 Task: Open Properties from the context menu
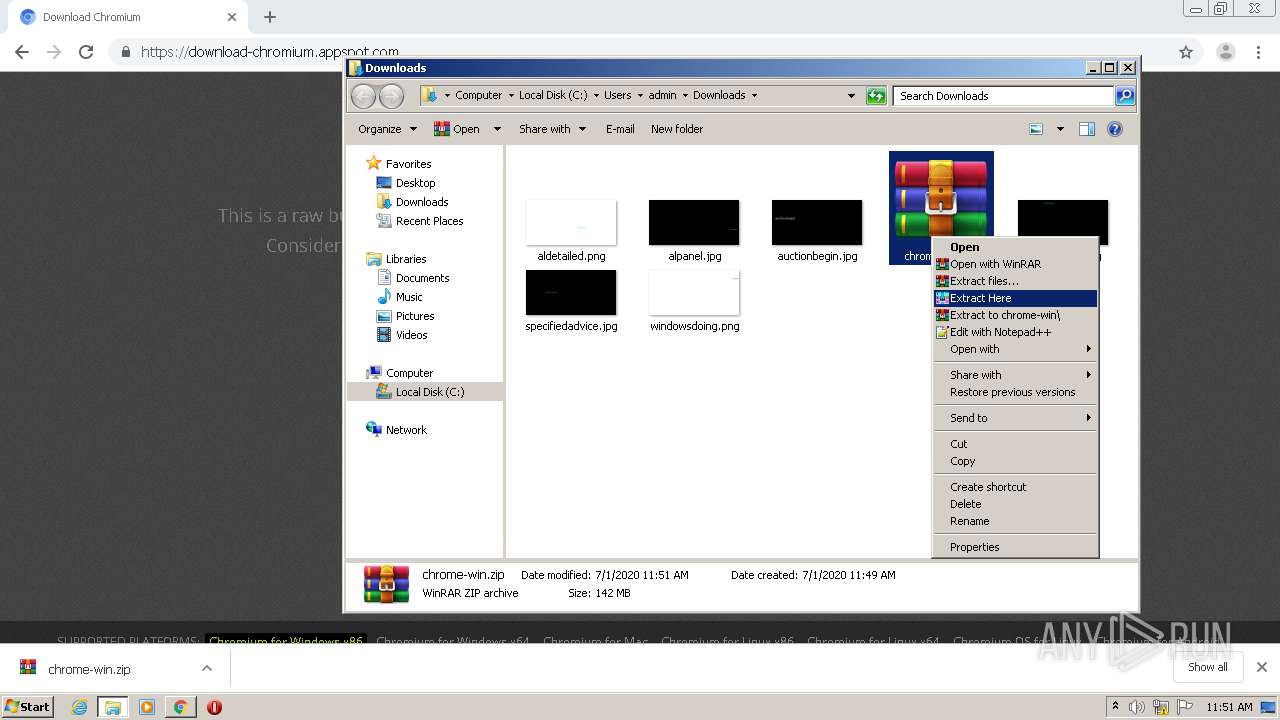click(x=1015, y=547)
